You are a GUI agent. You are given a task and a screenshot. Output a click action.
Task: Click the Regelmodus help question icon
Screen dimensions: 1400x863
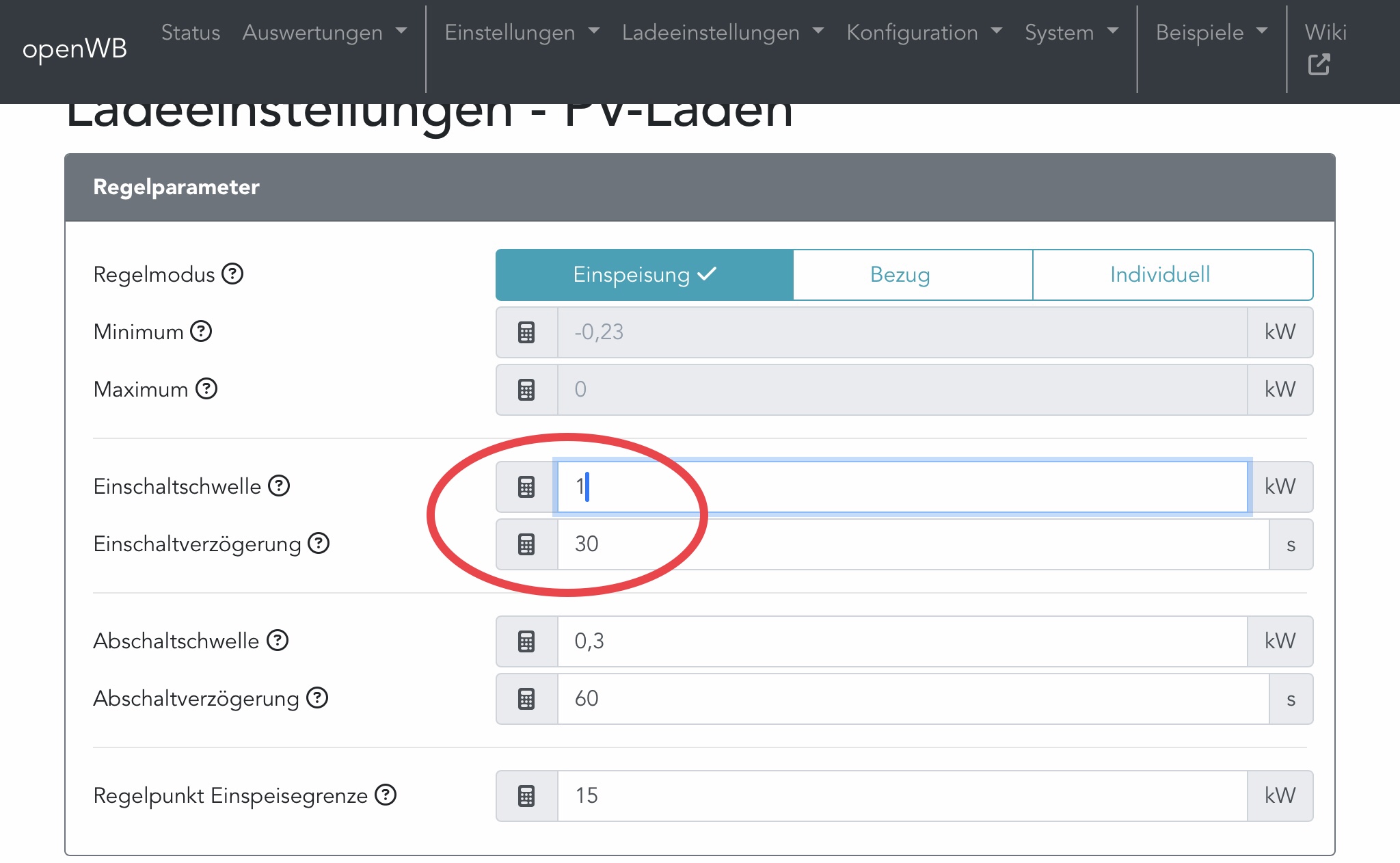coord(232,274)
